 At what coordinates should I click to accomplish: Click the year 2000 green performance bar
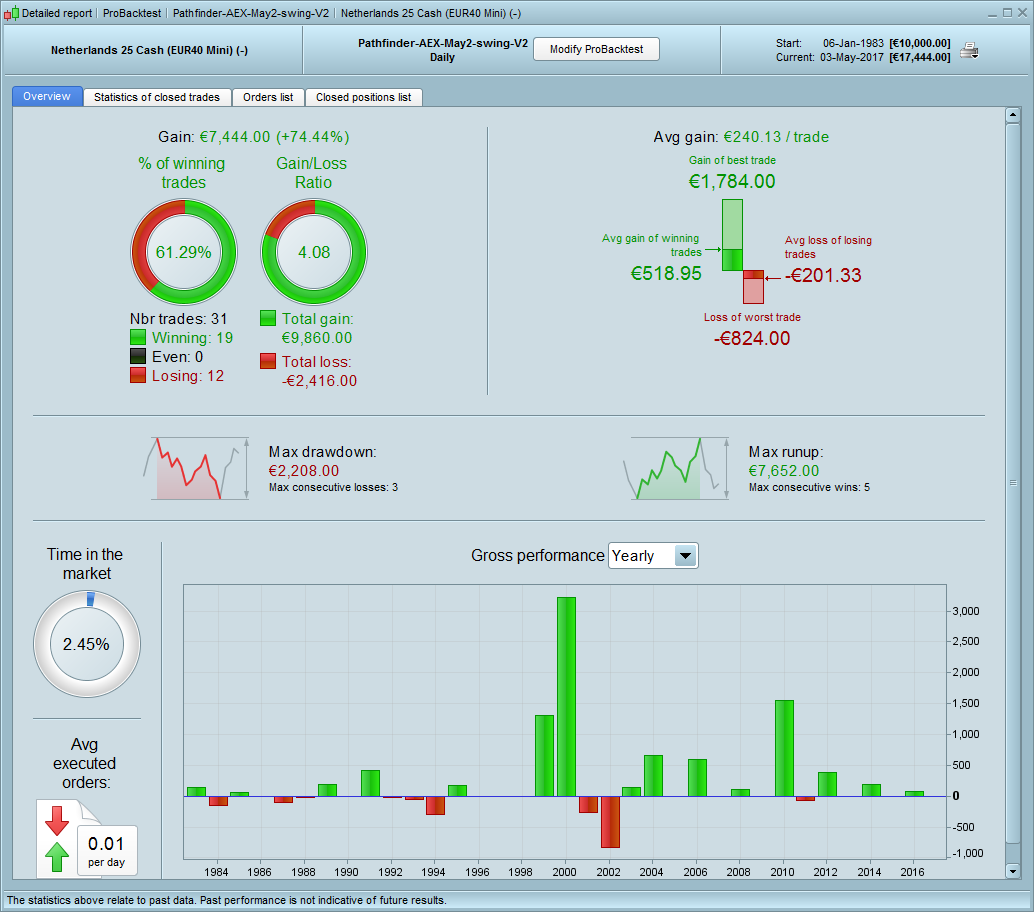click(x=566, y=696)
